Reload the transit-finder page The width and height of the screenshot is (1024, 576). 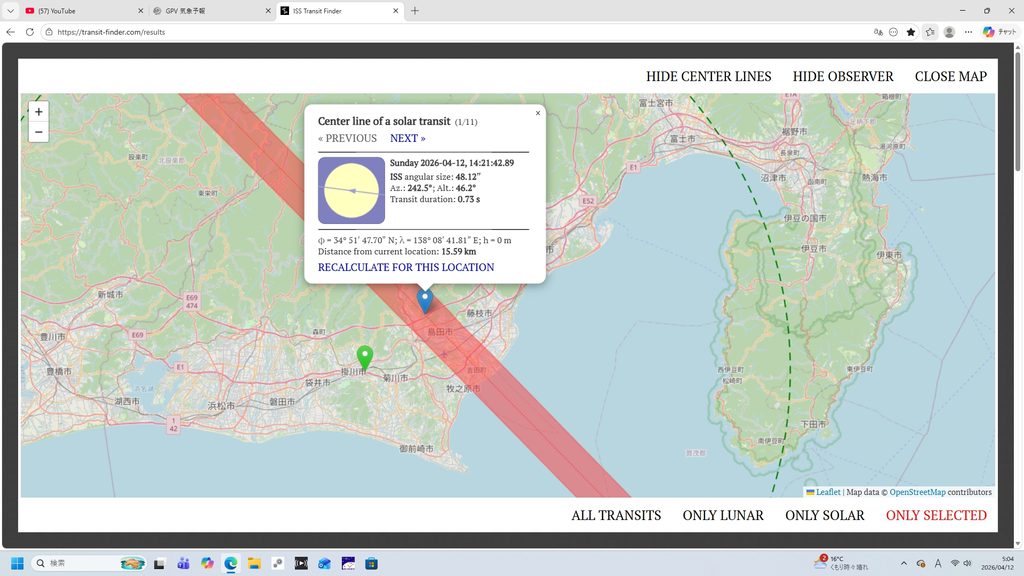tap(29, 31)
